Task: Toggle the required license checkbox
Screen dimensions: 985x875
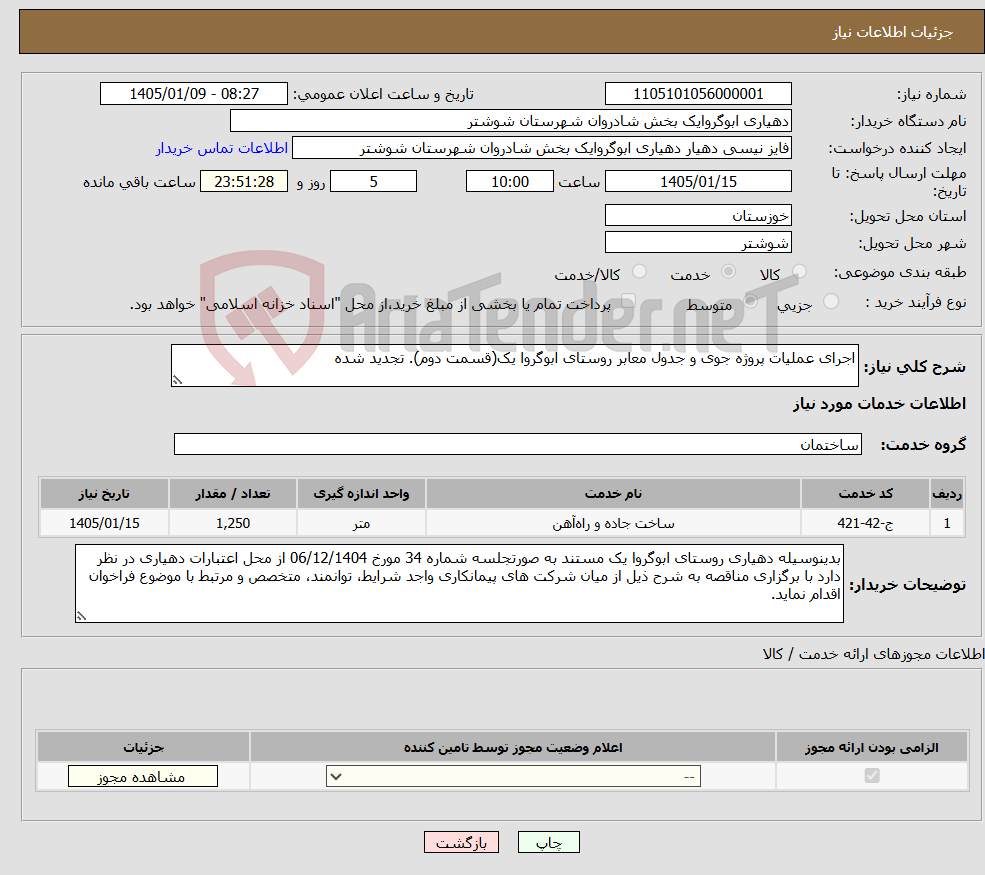Action: point(872,776)
